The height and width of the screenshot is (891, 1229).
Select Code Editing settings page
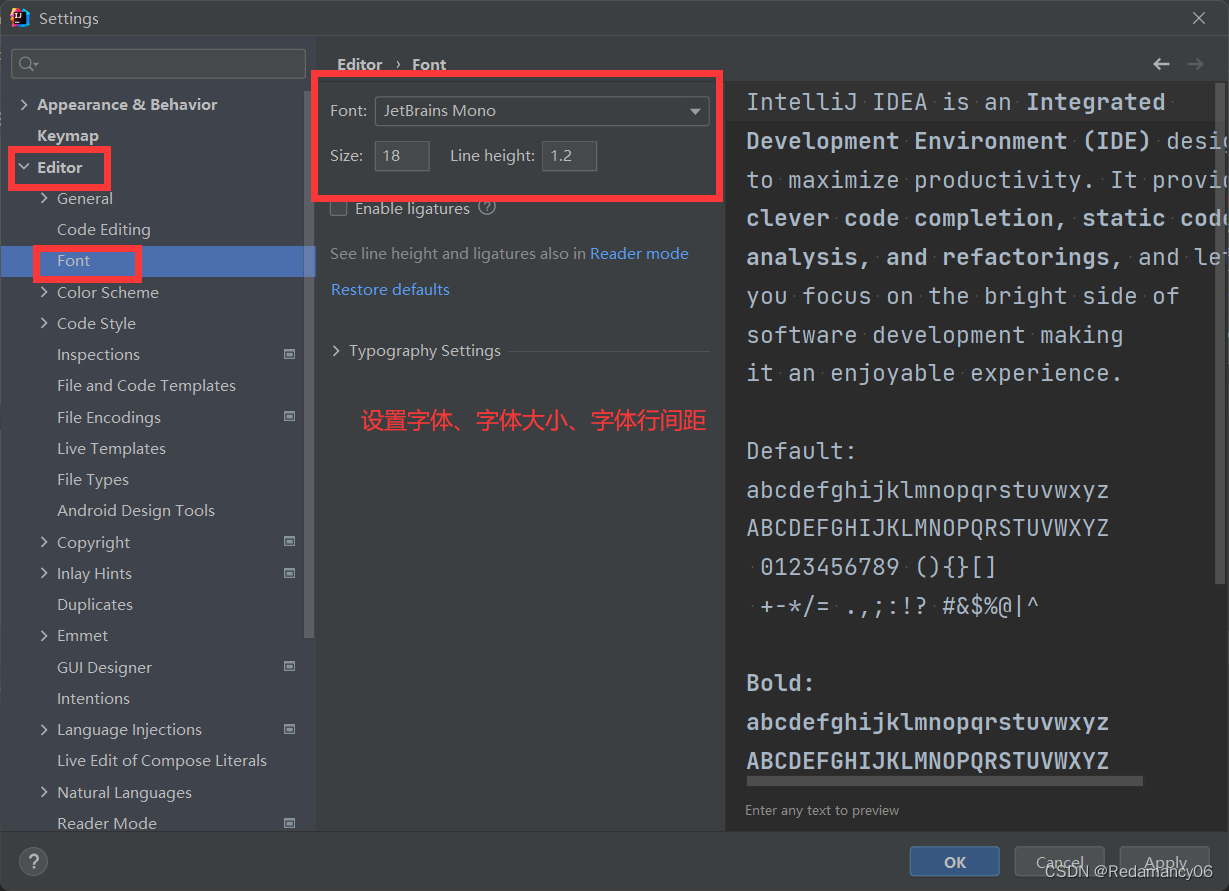pyautogui.click(x=104, y=229)
